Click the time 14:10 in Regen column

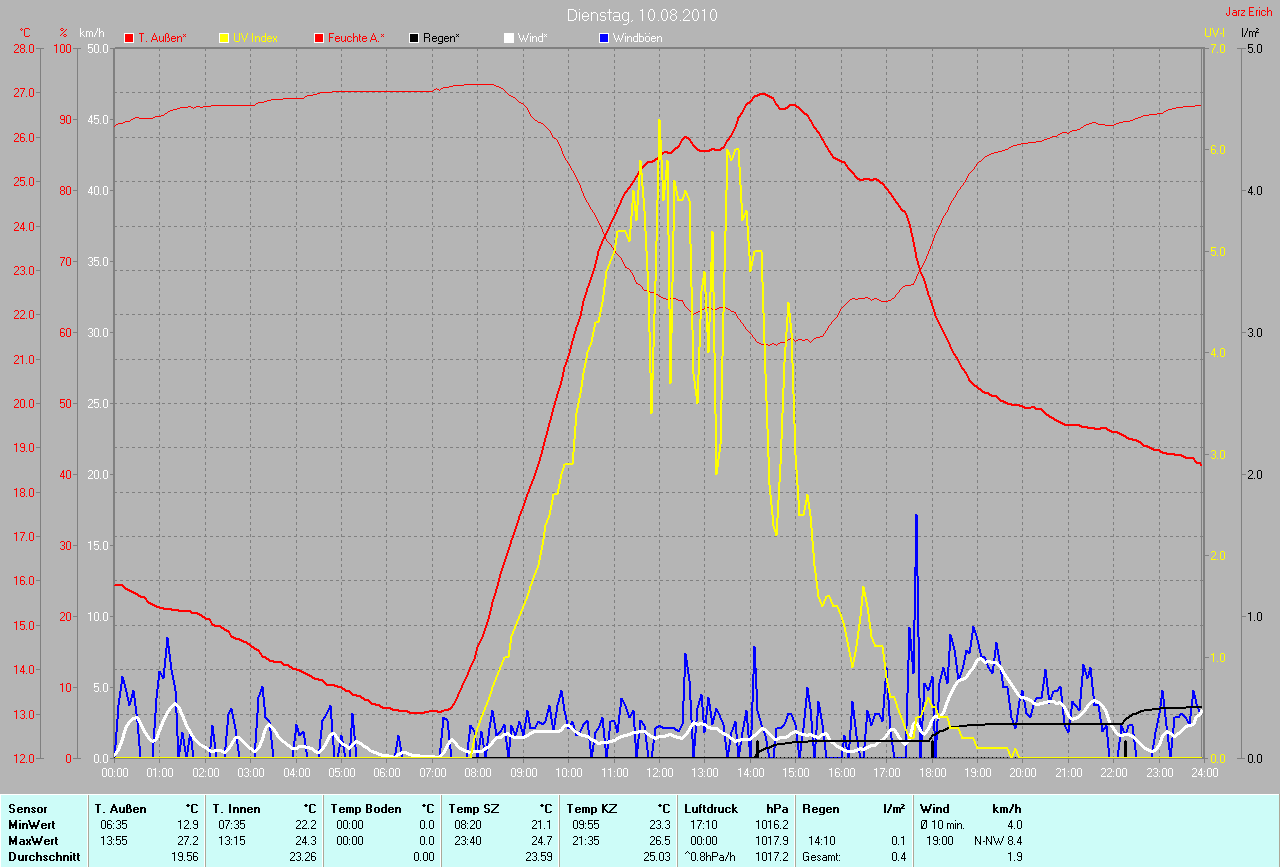point(823,841)
